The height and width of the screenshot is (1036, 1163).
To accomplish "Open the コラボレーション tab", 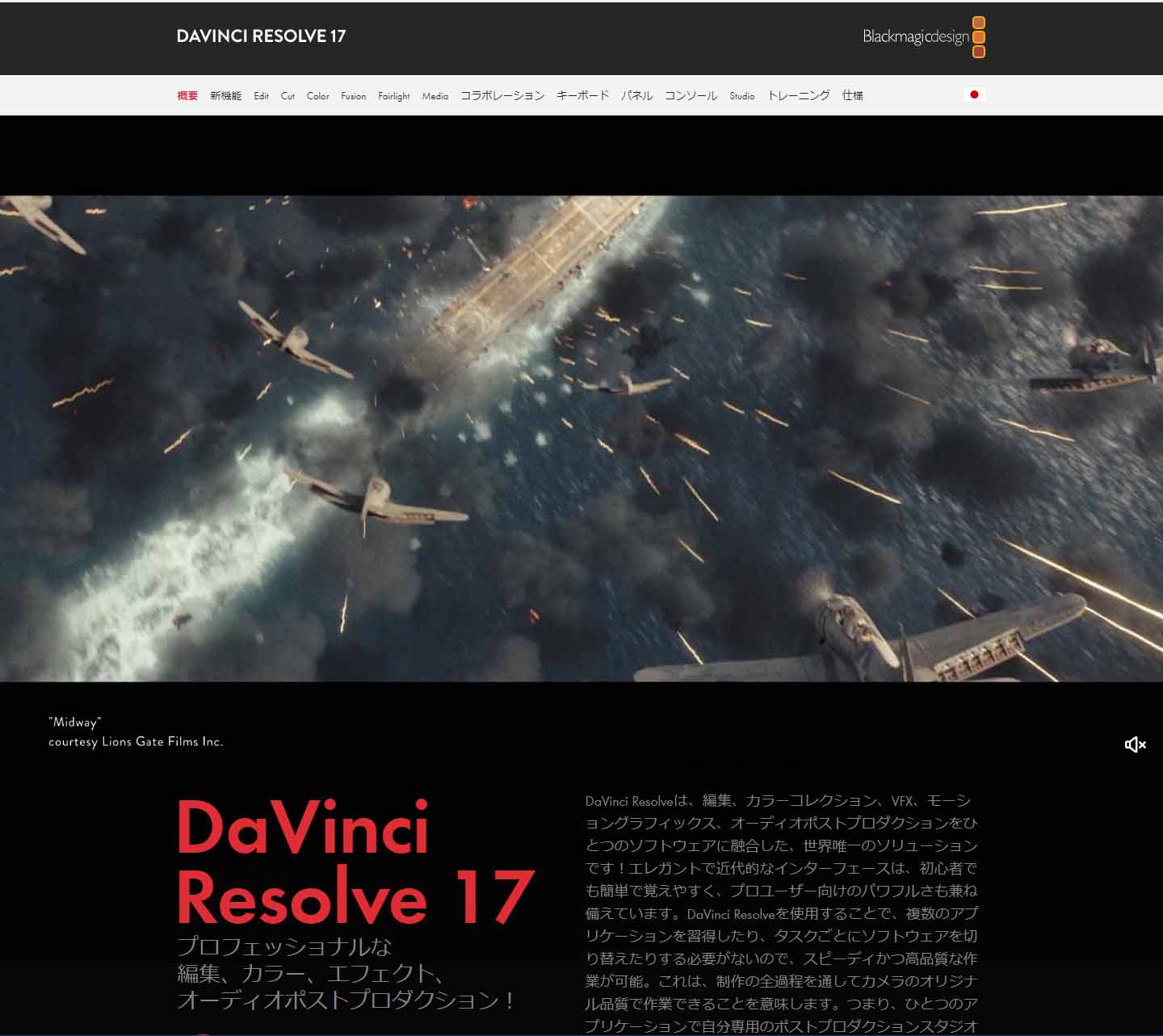I will (x=502, y=95).
